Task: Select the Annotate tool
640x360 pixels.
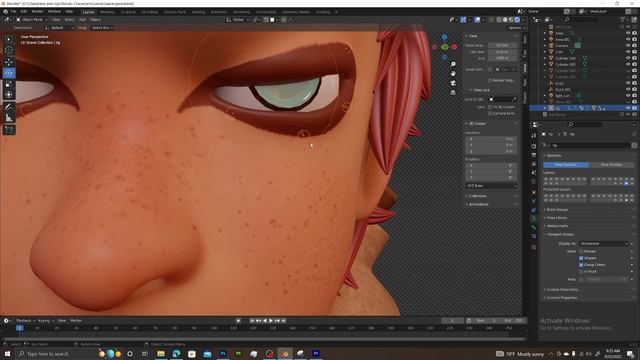Action: (9, 107)
